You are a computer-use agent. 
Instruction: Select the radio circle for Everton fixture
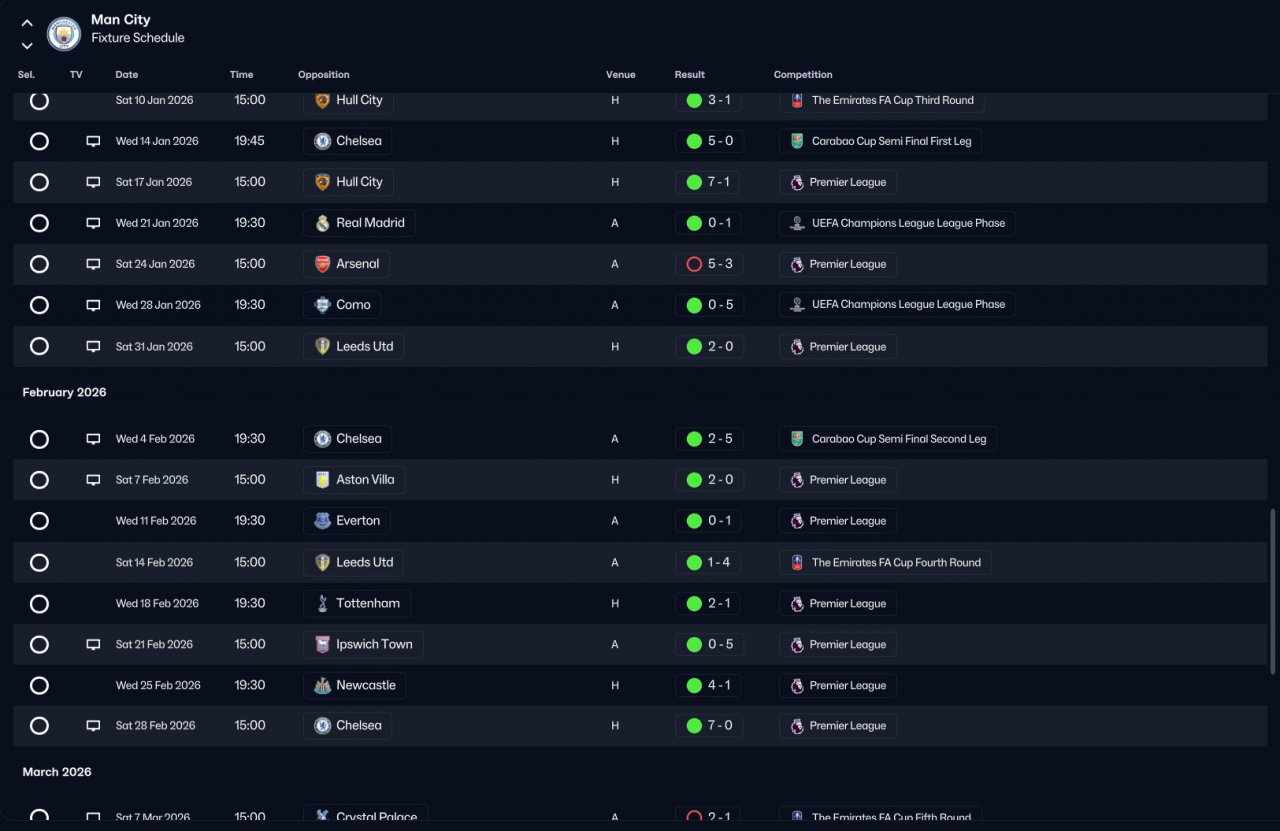(x=39, y=521)
